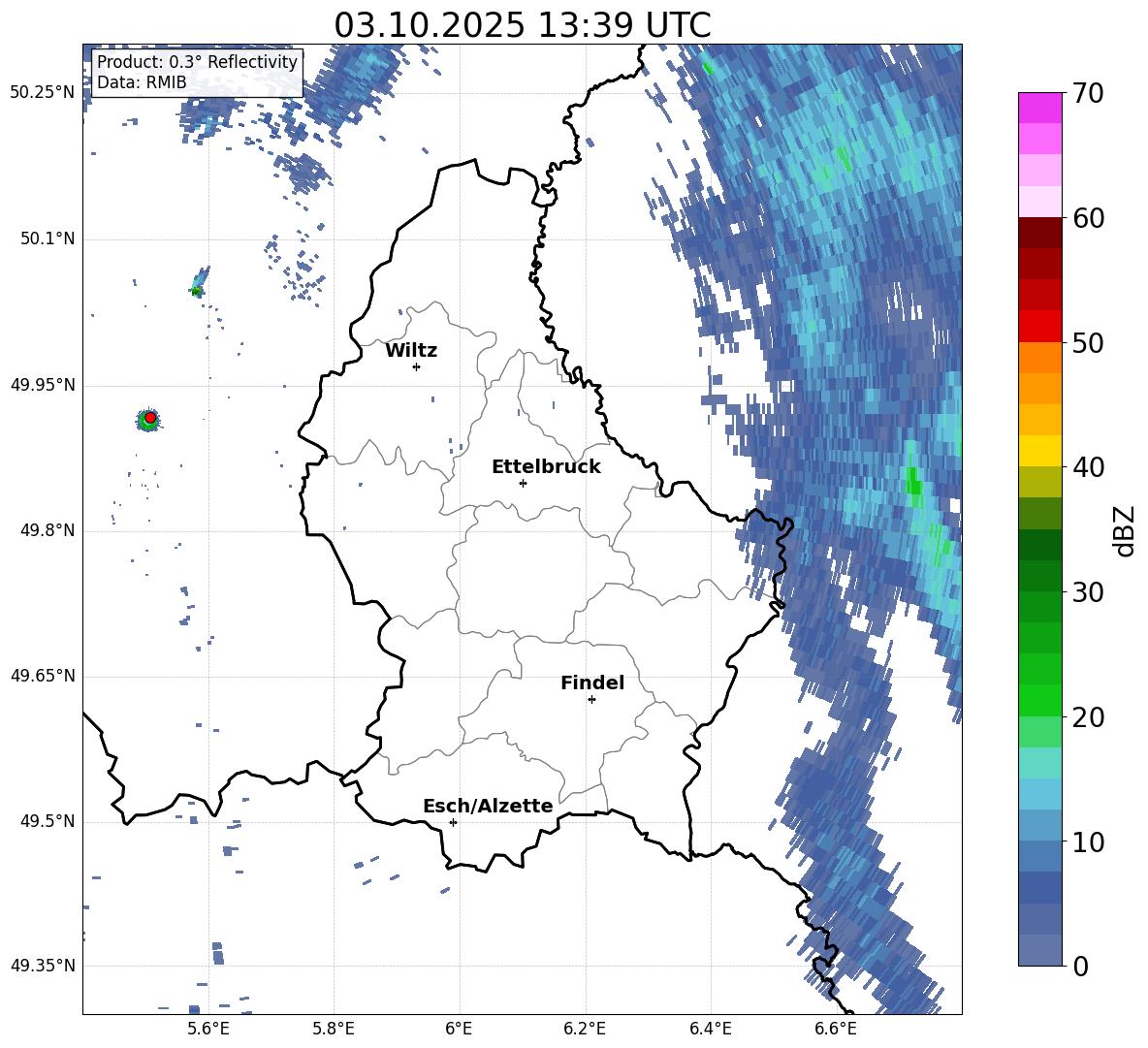Click the colorbar tick value 50
1148x1048 pixels.
(x=1088, y=342)
